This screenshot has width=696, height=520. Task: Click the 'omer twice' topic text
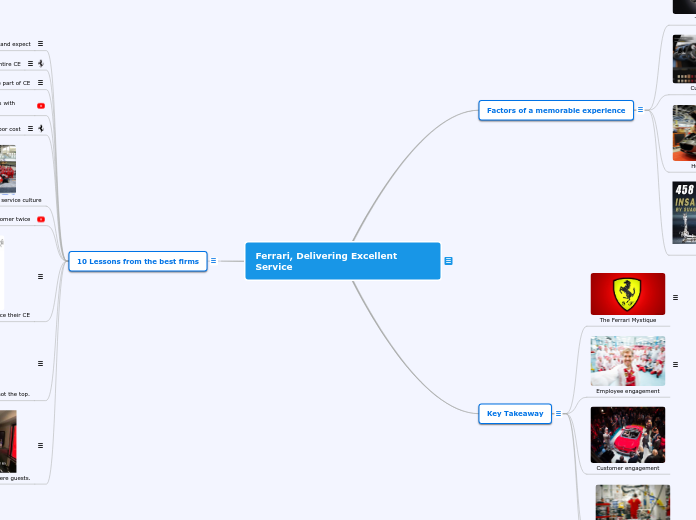pyautogui.click(x=15, y=219)
